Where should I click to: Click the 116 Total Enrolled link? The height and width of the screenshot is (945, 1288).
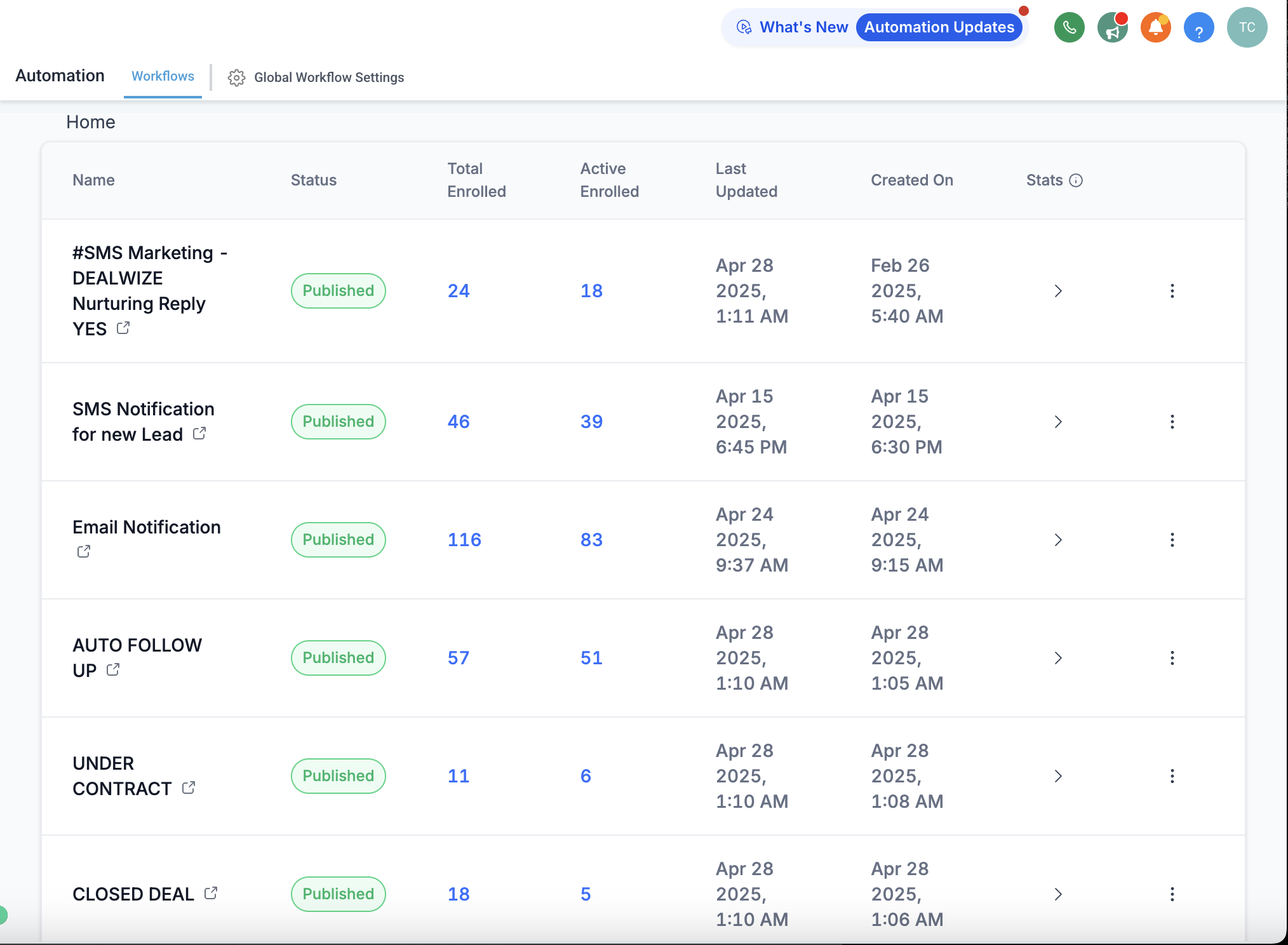464,539
